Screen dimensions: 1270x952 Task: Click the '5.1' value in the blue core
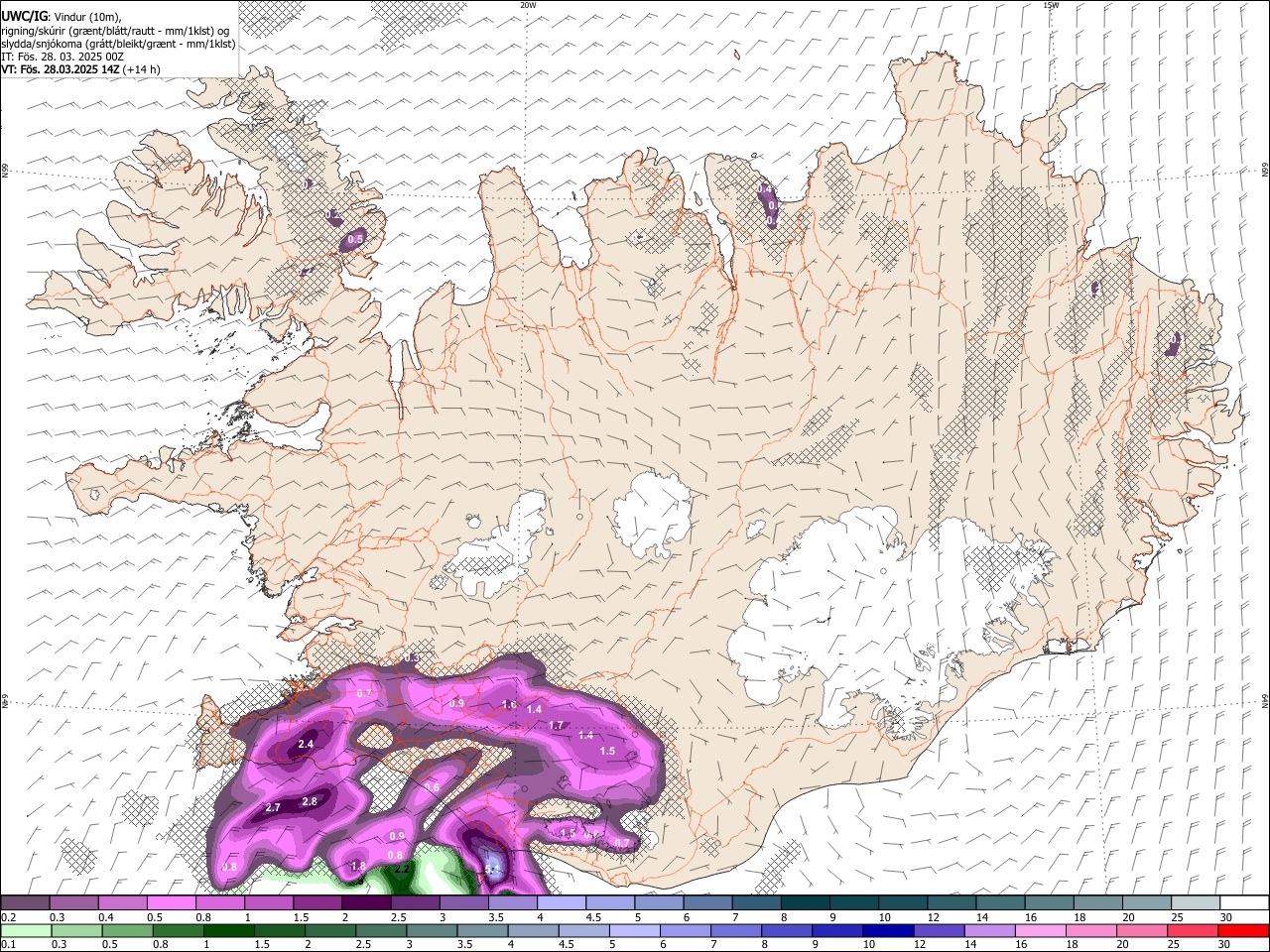pyautogui.click(x=492, y=869)
